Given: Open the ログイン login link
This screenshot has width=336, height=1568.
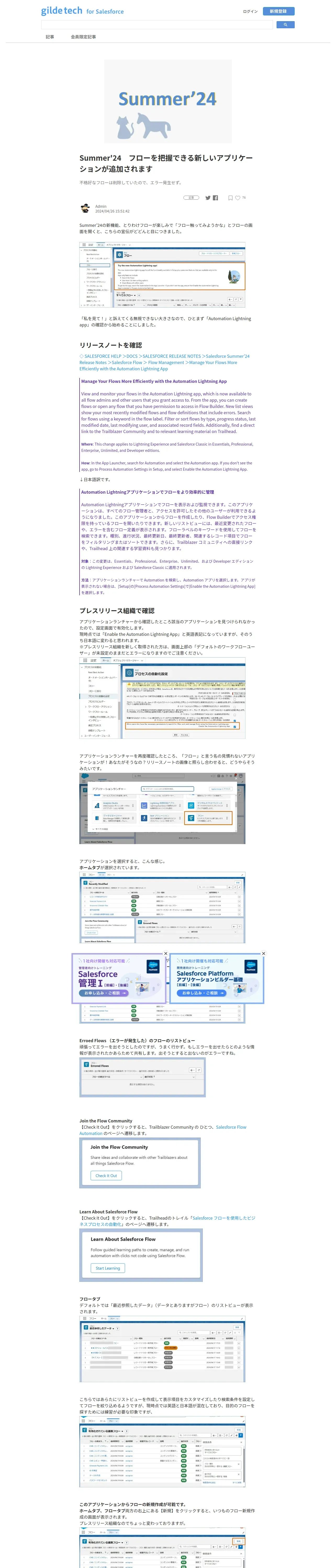Looking at the screenshot, I should coord(250,11).
